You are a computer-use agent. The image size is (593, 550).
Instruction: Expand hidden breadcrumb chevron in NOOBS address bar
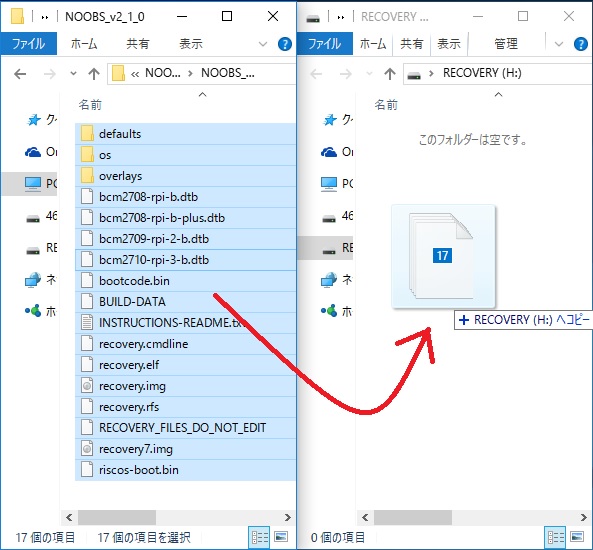[x=135, y=74]
